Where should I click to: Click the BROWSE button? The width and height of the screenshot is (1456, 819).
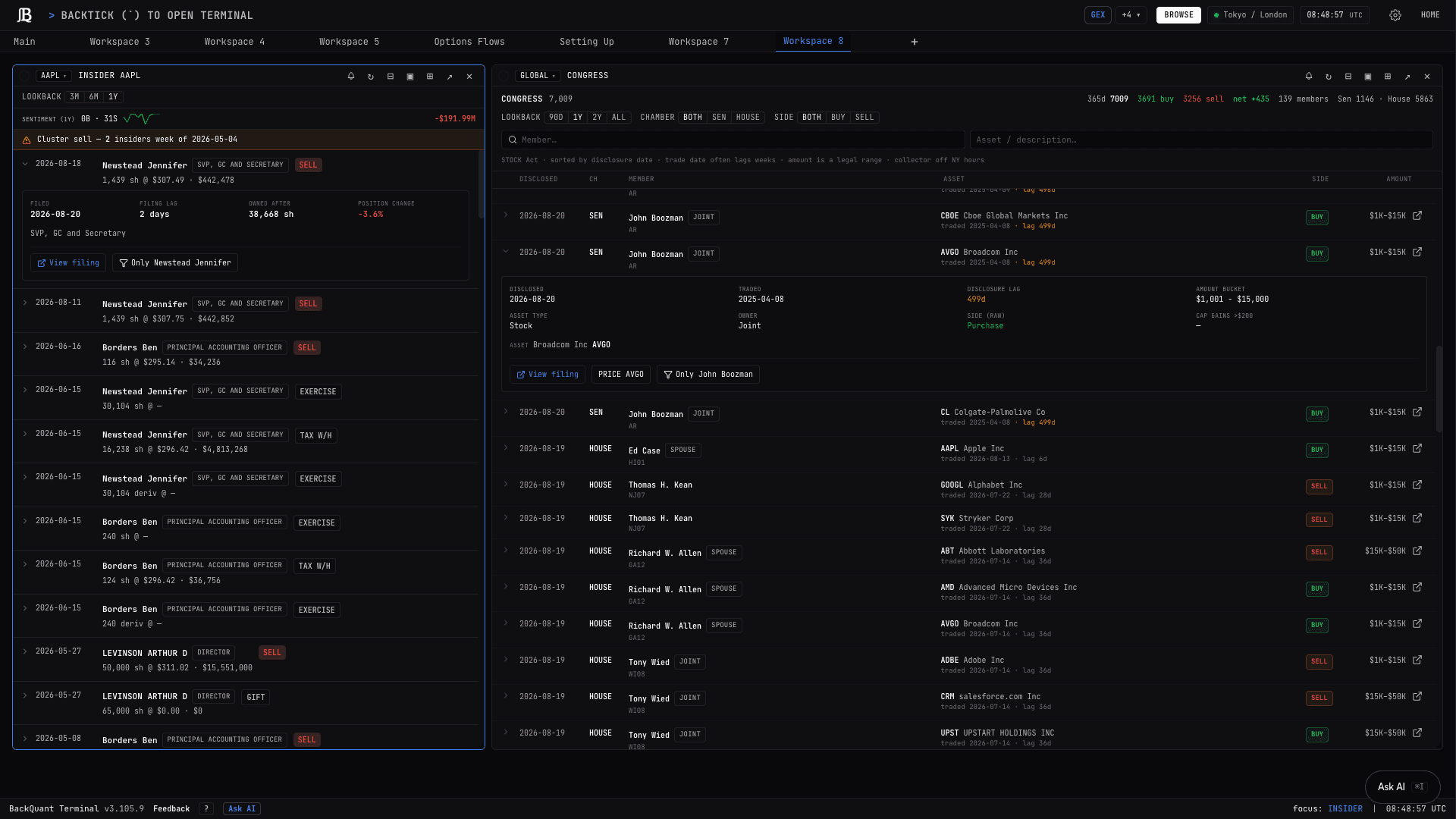coord(1178,15)
